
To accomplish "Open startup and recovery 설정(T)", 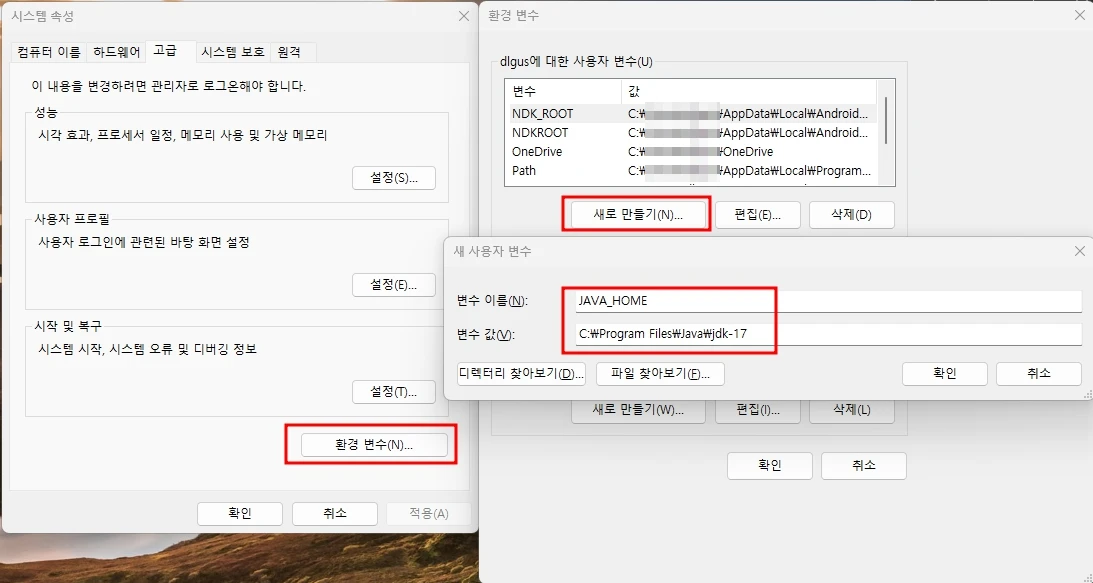I will [394, 392].
